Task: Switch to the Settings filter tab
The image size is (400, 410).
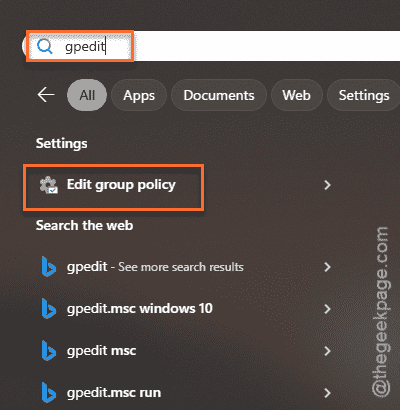Action: 364,95
